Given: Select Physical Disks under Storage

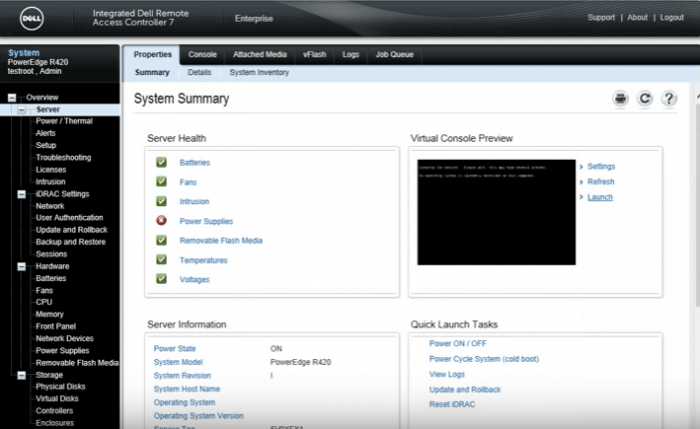Looking at the screenshot, I should [60, 387].
